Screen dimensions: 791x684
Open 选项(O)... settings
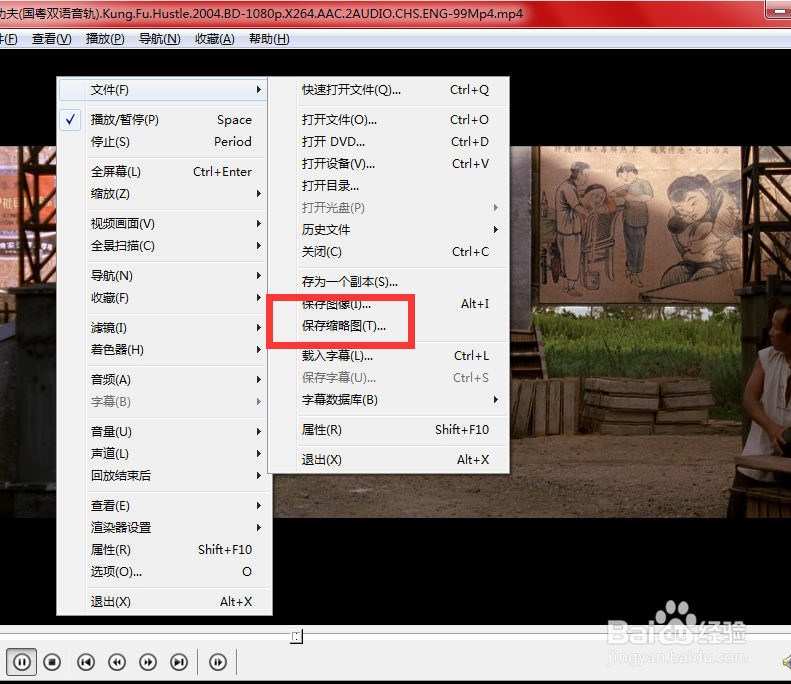[x=163, y=572]
